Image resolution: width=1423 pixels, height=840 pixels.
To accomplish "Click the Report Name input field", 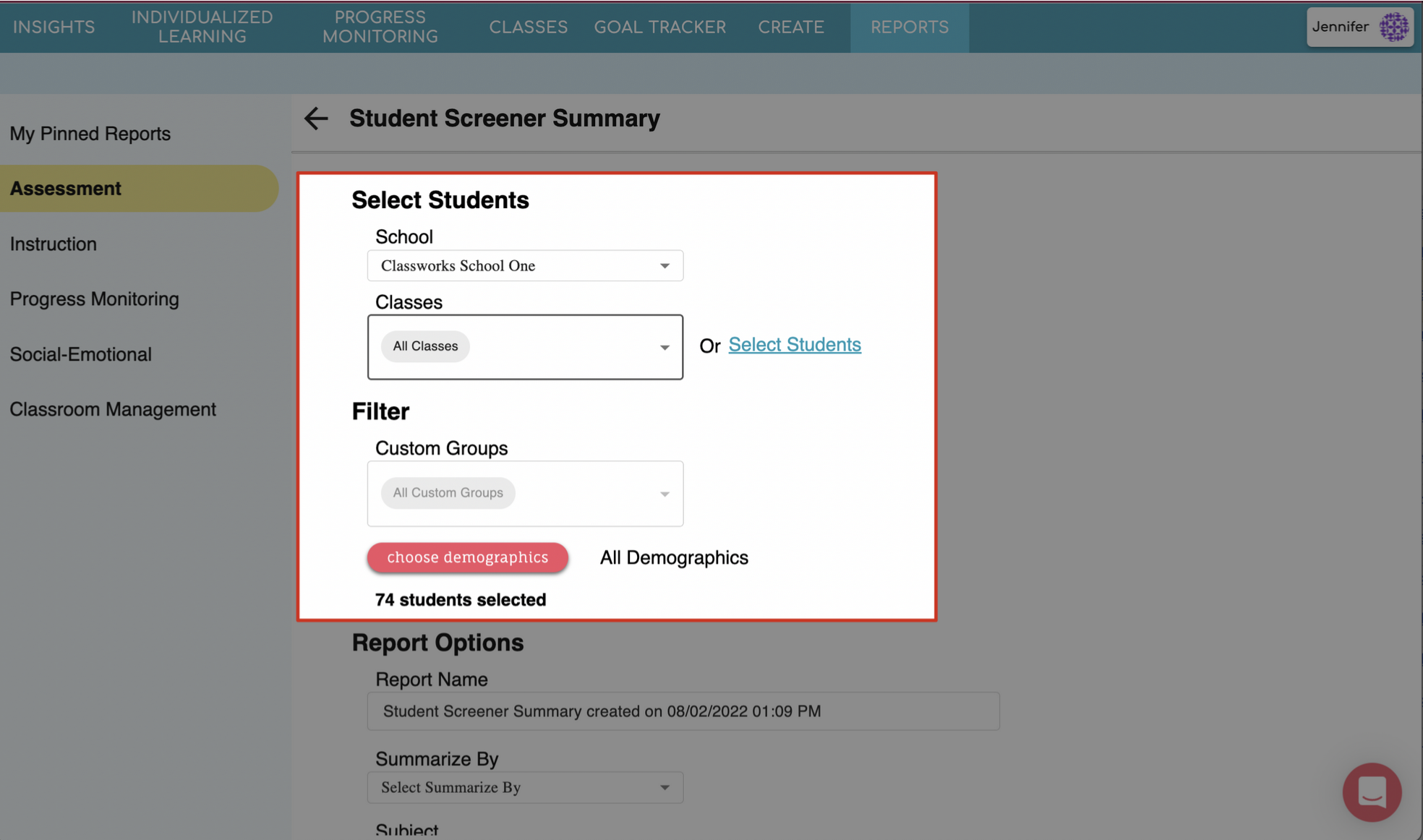I will tap(683, 711).
